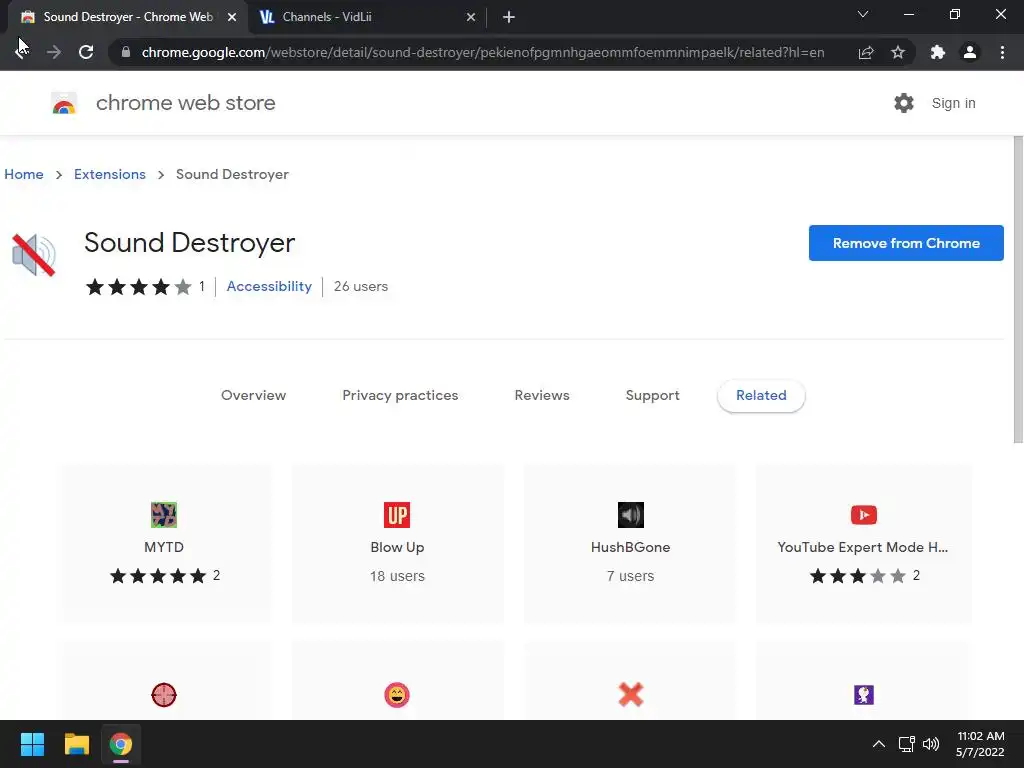The width and height of the screenshot is (1024, 768).
Task: Close the Sound Destroyer tab
Action: point(232,17)
